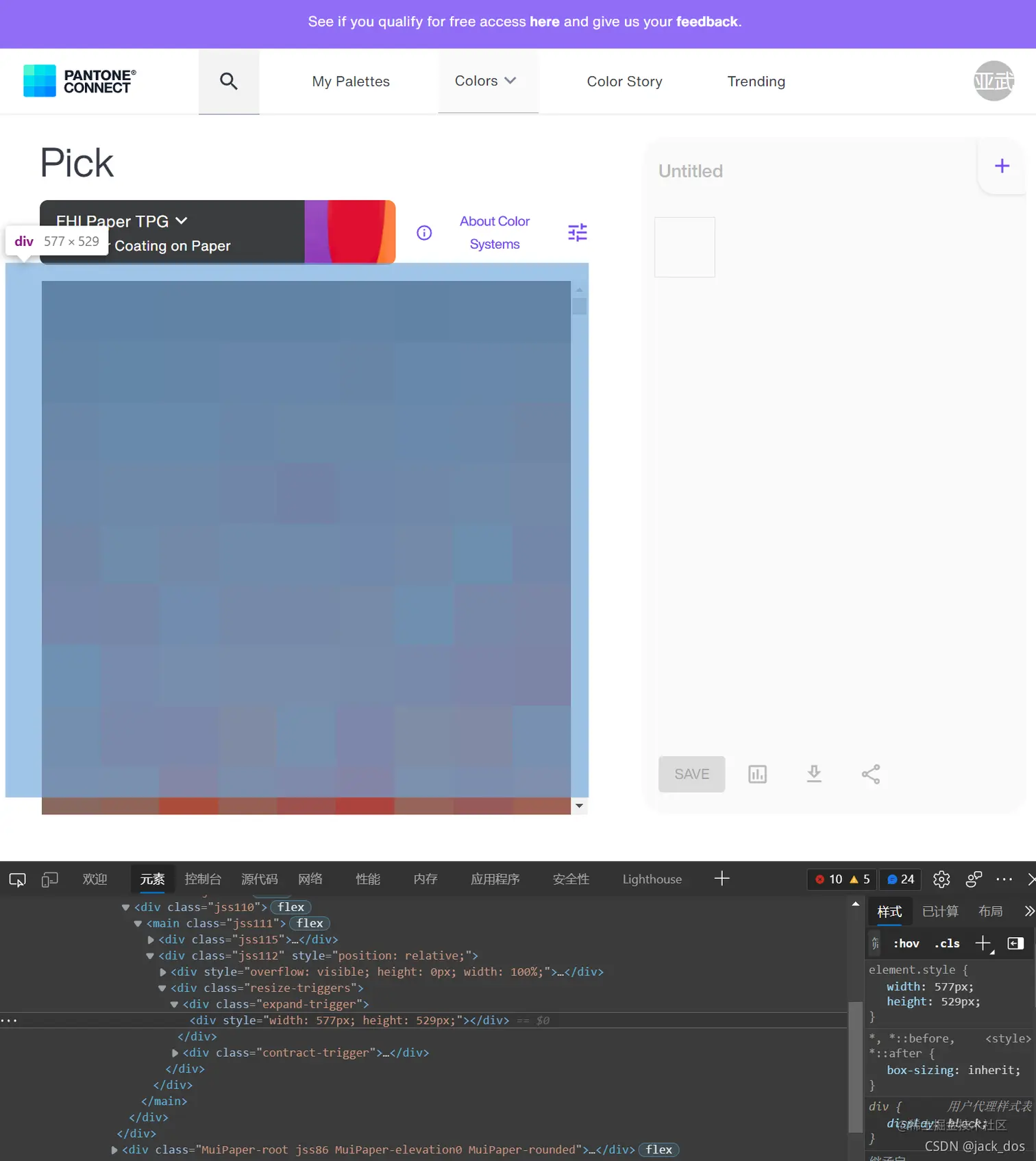1036x1161 pixels.
Task: Expand the overflow visible div node
Action: (x=163, y=972)
